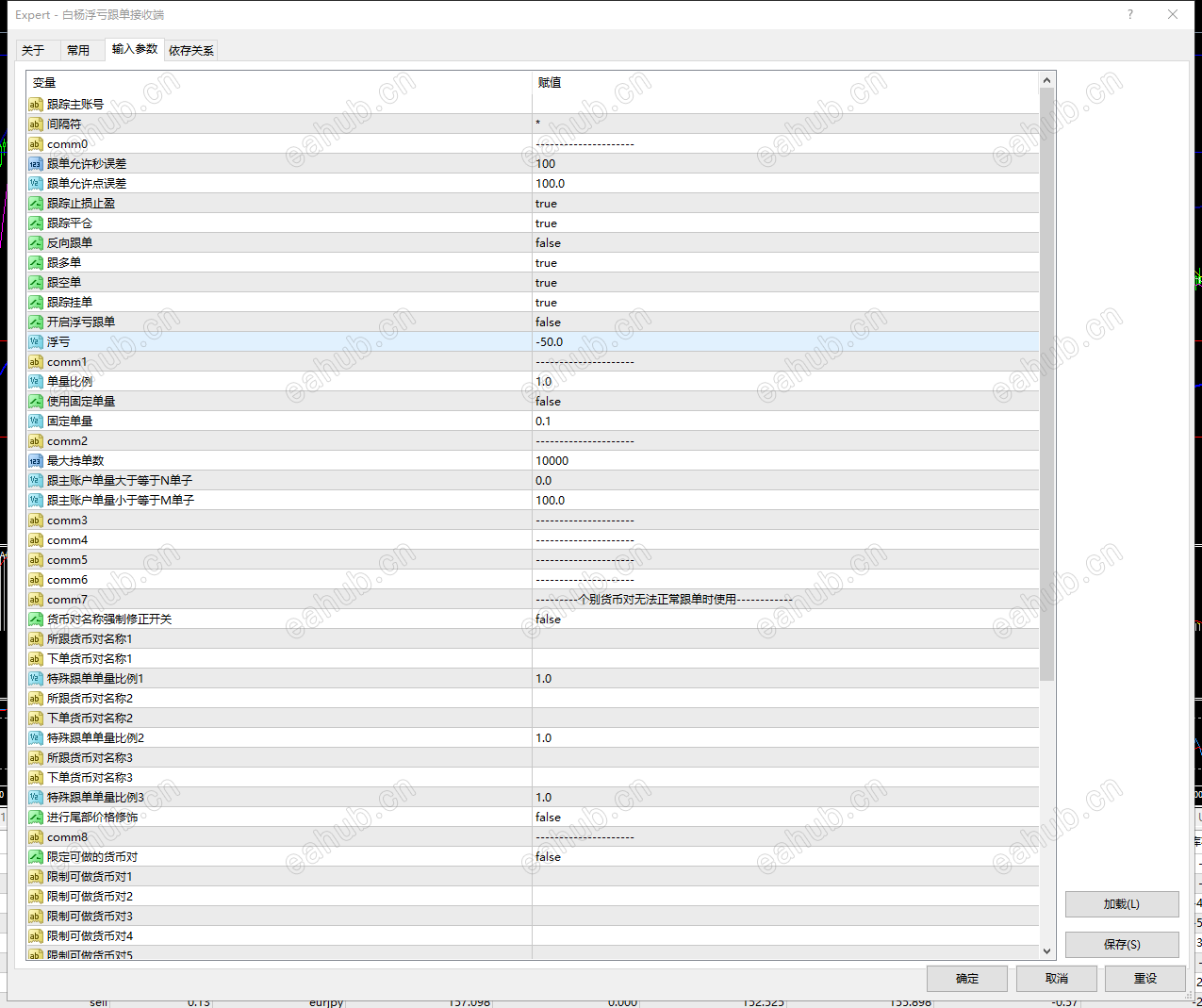
Task: Click the double icon beside 跟主账户单量大于等于N单子
Action: click(x=36, y=481)
